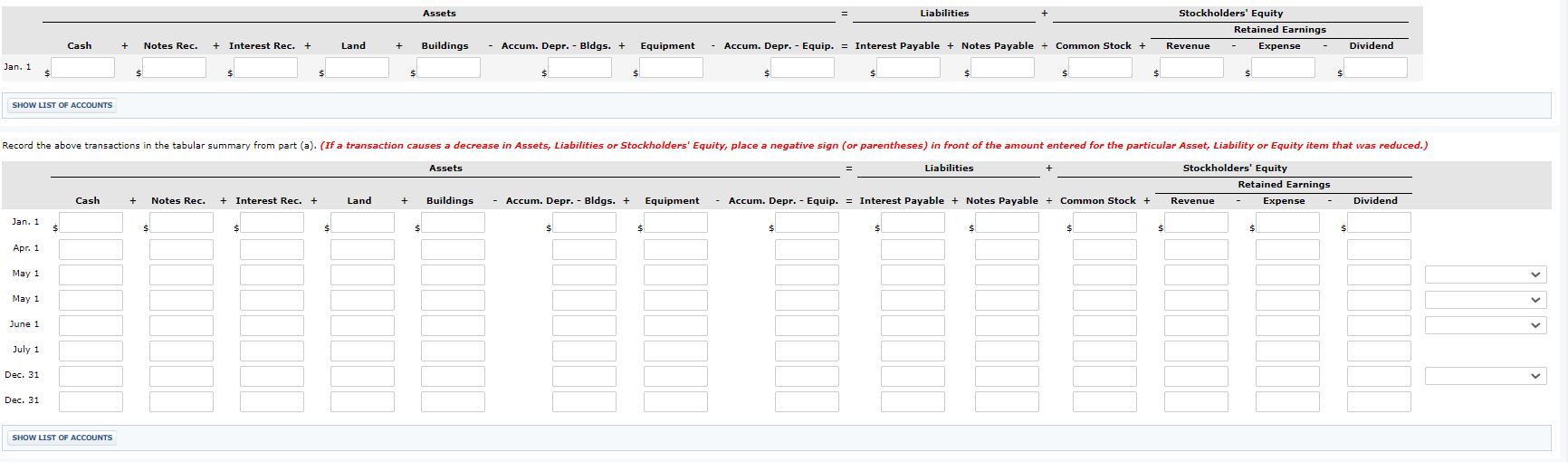Click the Cash field in the second May 1 row

coord(91,300)
